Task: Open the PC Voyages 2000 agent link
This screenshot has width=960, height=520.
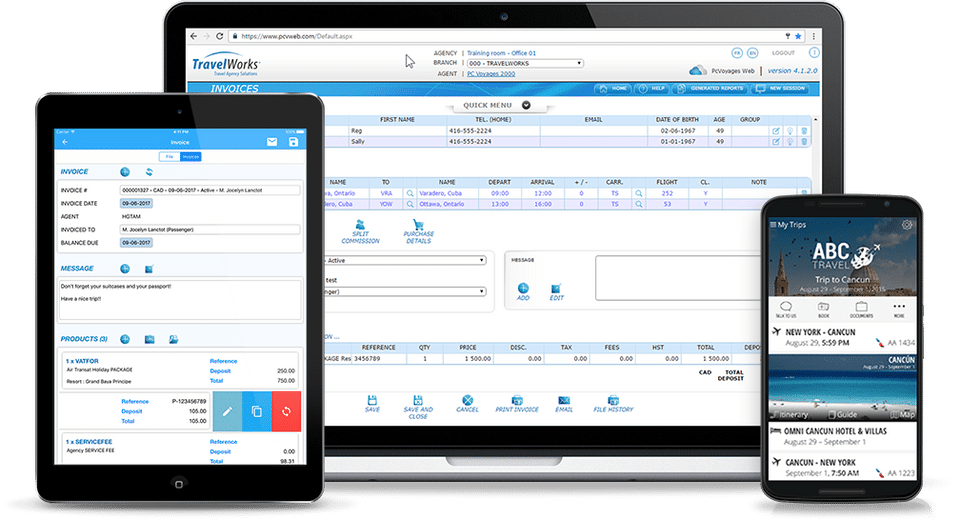Action: pos(491,73)
